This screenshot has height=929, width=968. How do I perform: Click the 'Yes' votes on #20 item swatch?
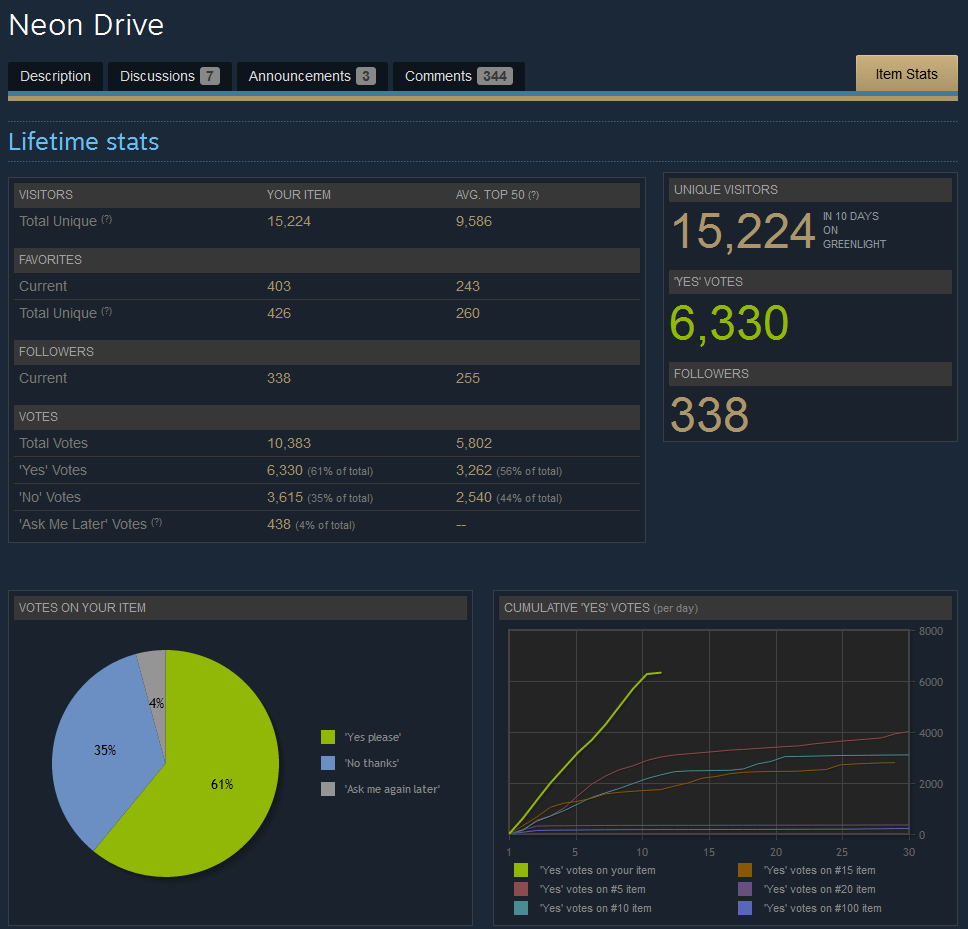click(x=745, y=889)
